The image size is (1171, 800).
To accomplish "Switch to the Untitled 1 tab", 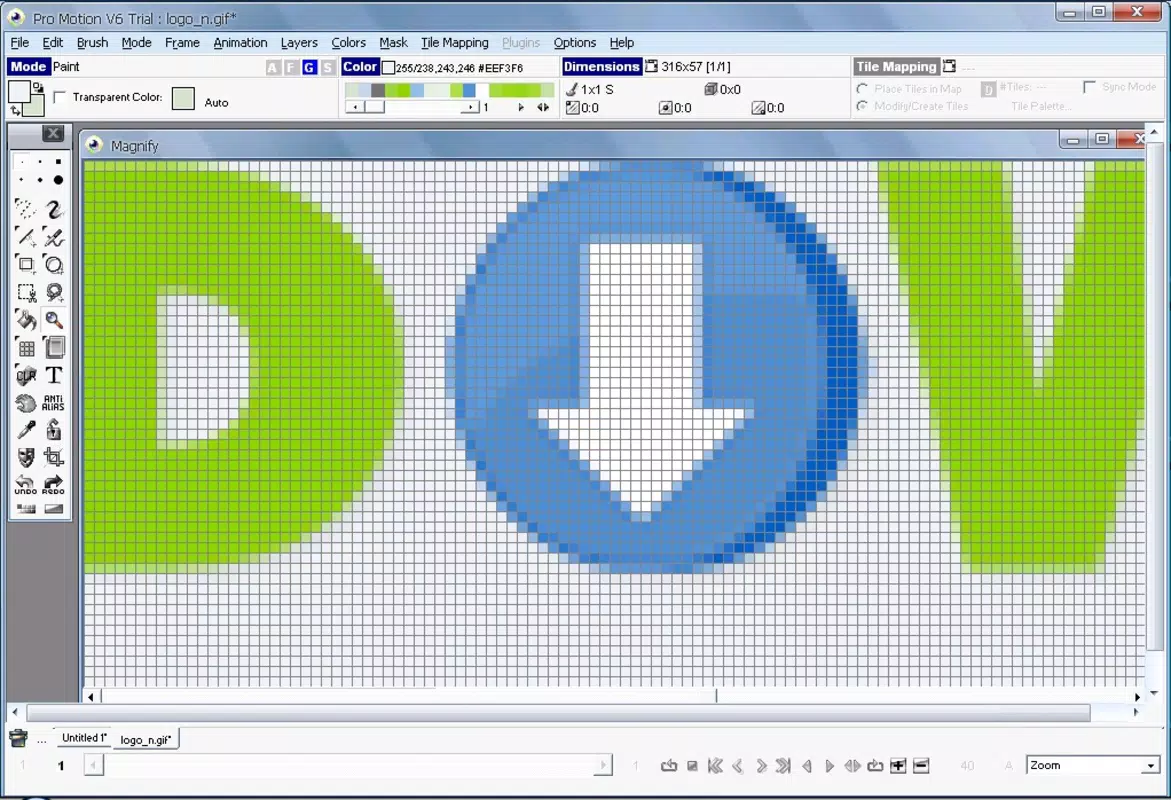I will pos(84,738).
